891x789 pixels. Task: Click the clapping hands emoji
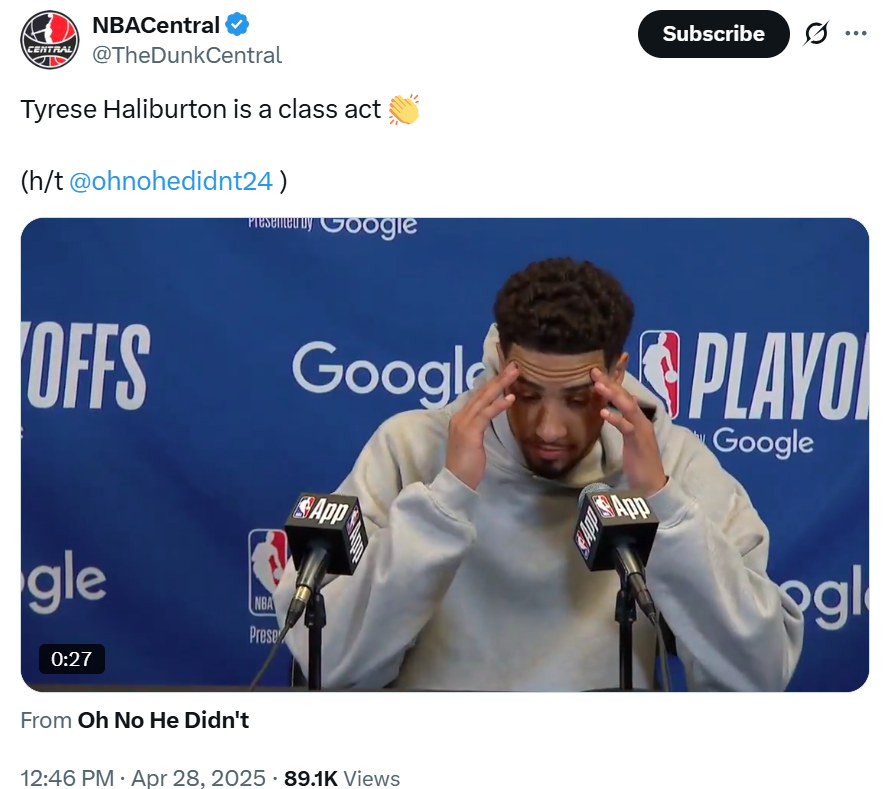(403, 109)
